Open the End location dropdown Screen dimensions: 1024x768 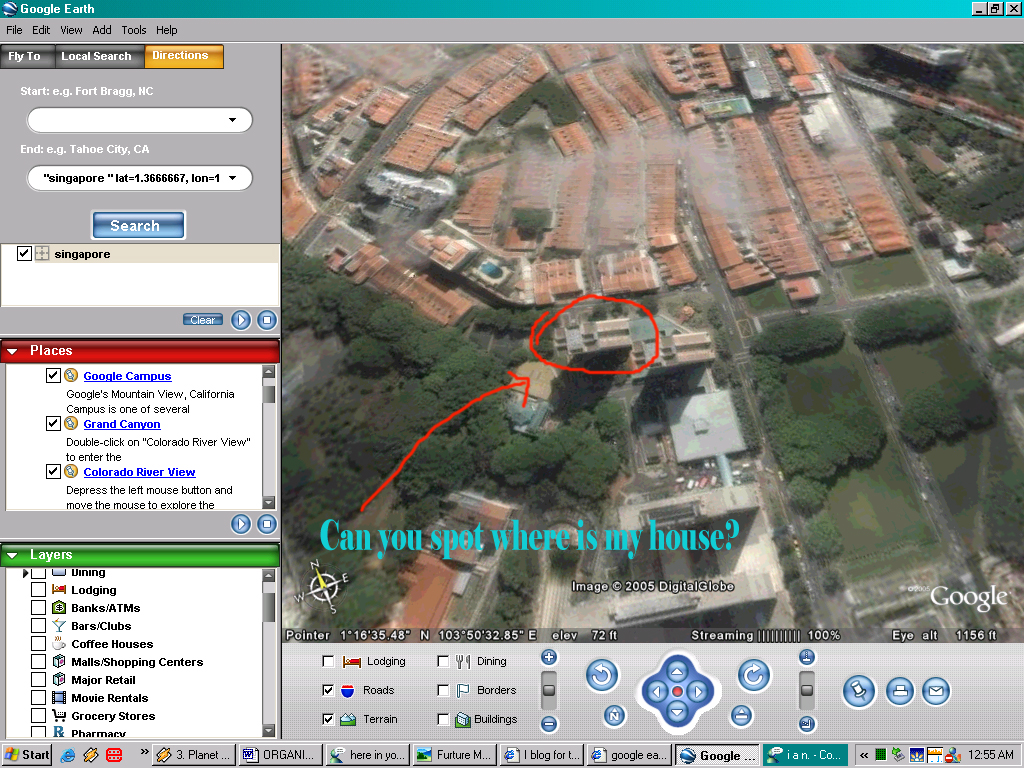(x=232, y=178)
